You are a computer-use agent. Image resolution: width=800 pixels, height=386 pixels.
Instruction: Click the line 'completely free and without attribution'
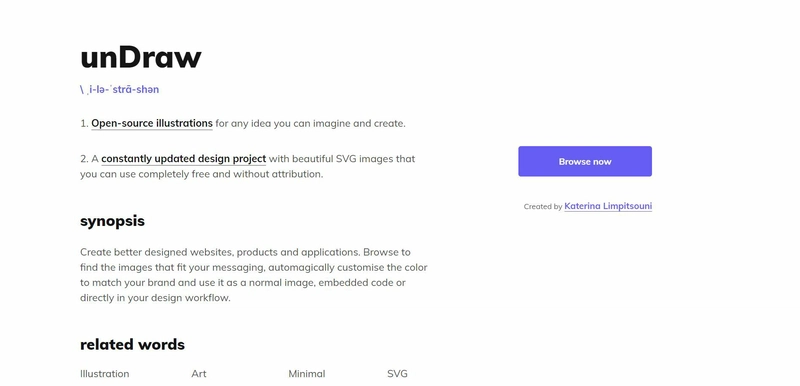(231, 174)
